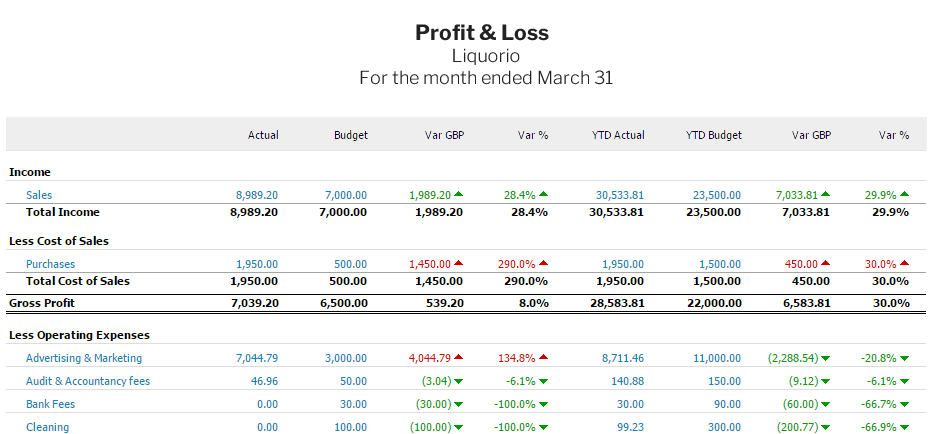Open the Purchases account link

[50, 264]
